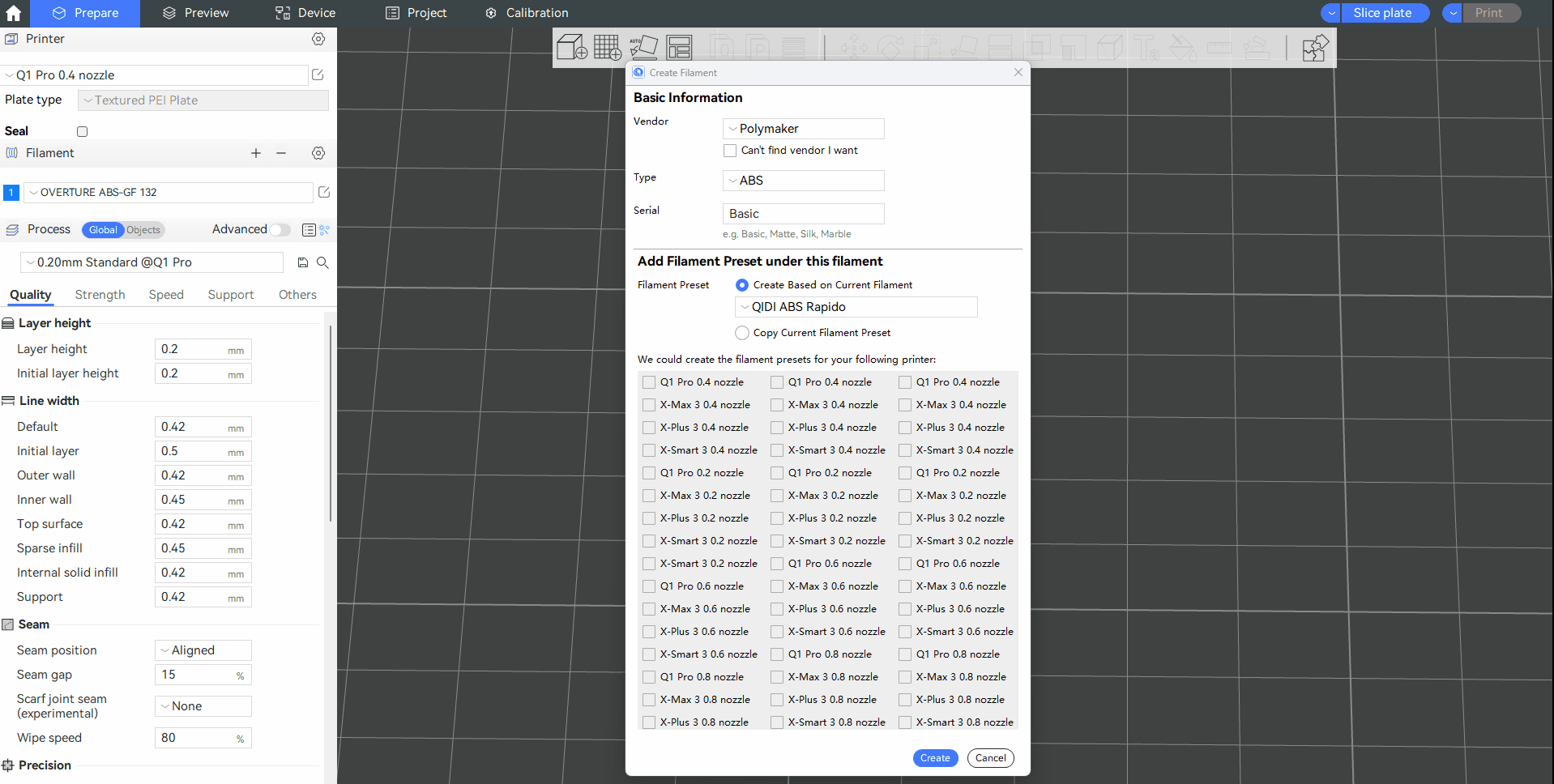Viewport: 1554px width, 784px height.
Task: Check the "Can't find vendor I want" box
Action: [730, 151]
